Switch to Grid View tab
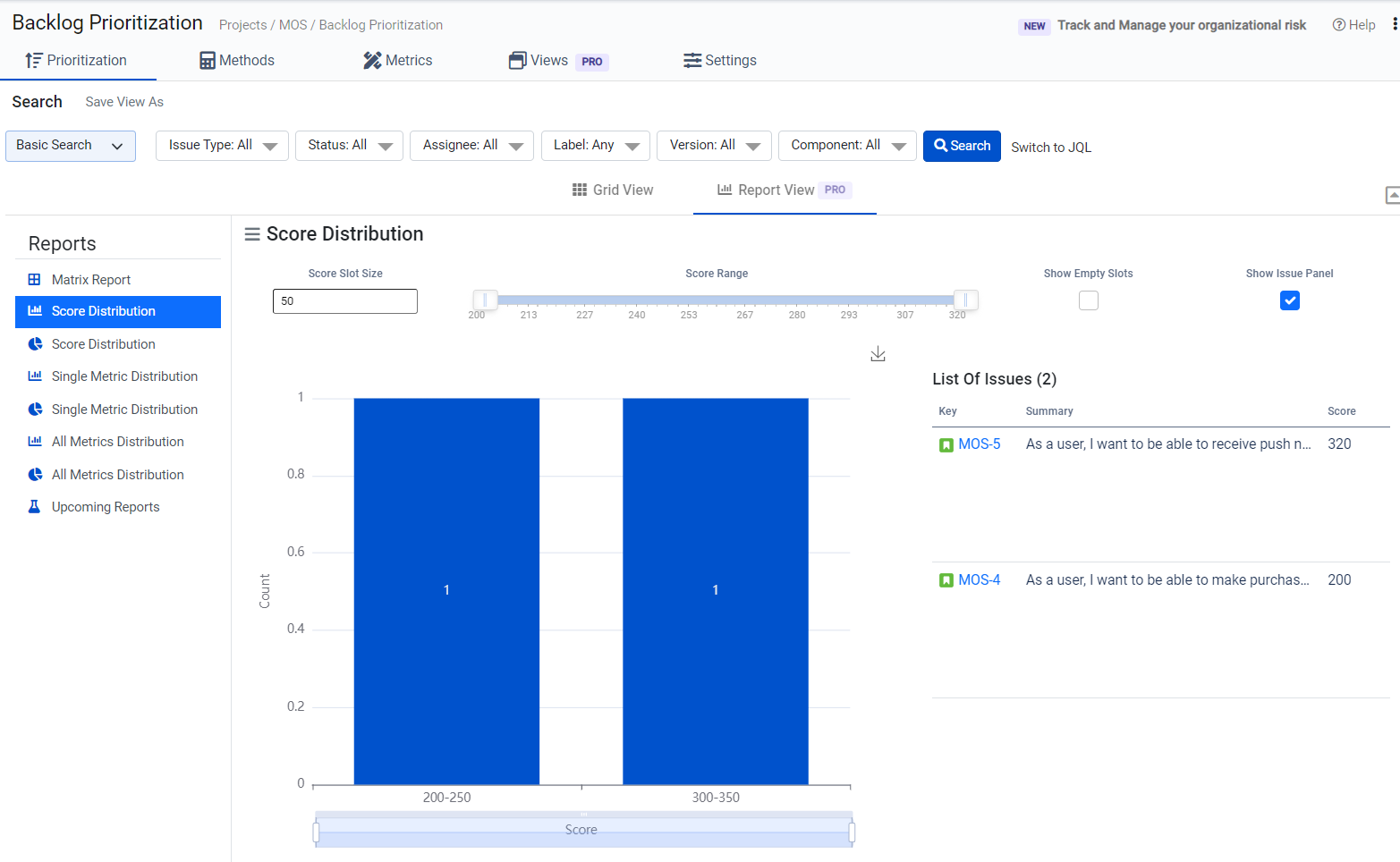Screen dimensions: 1400x862 coord(613,190)
